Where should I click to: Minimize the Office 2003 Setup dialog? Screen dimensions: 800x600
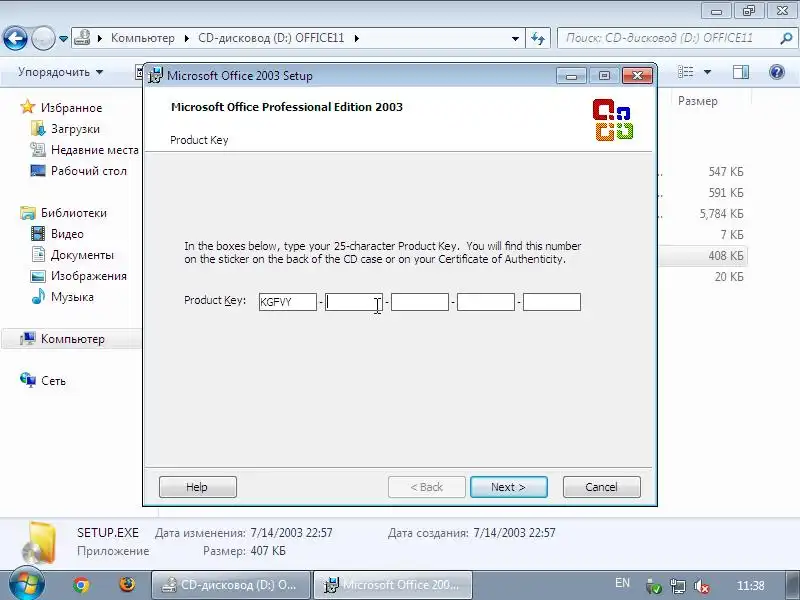571,76
